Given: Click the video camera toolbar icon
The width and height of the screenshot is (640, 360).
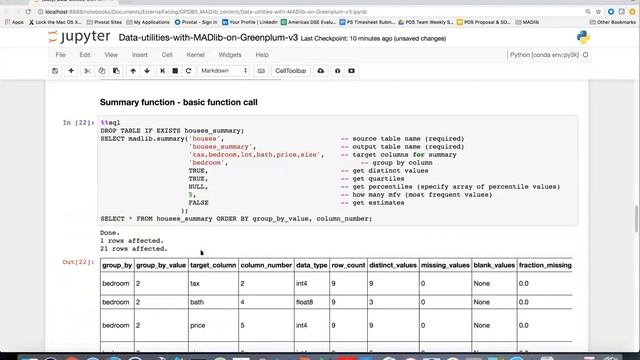Looking at the screenshot, I should 351,71.
